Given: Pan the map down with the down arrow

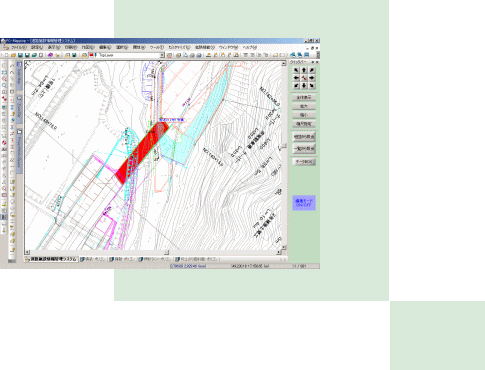Looking at the screenshot, I should coord(304,86).
